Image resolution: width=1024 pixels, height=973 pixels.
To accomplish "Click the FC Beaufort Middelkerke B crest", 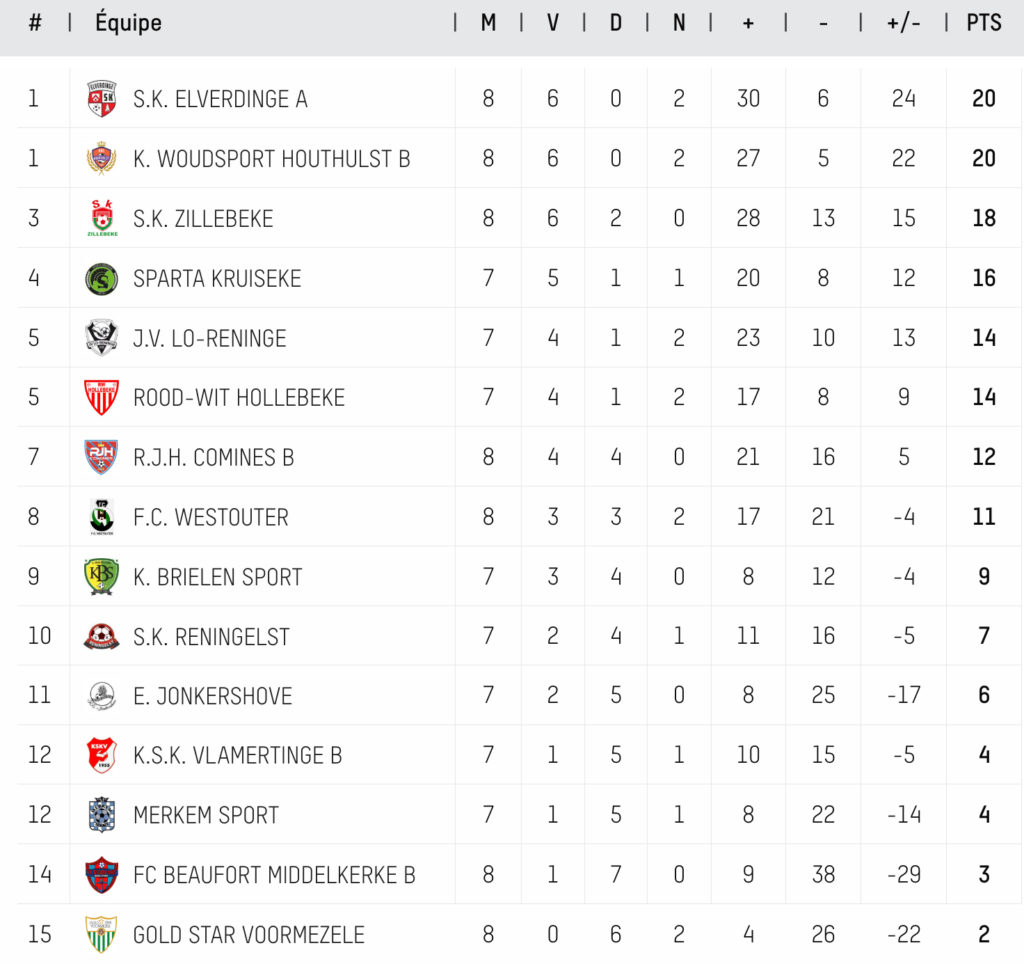I will click(101, 875).
